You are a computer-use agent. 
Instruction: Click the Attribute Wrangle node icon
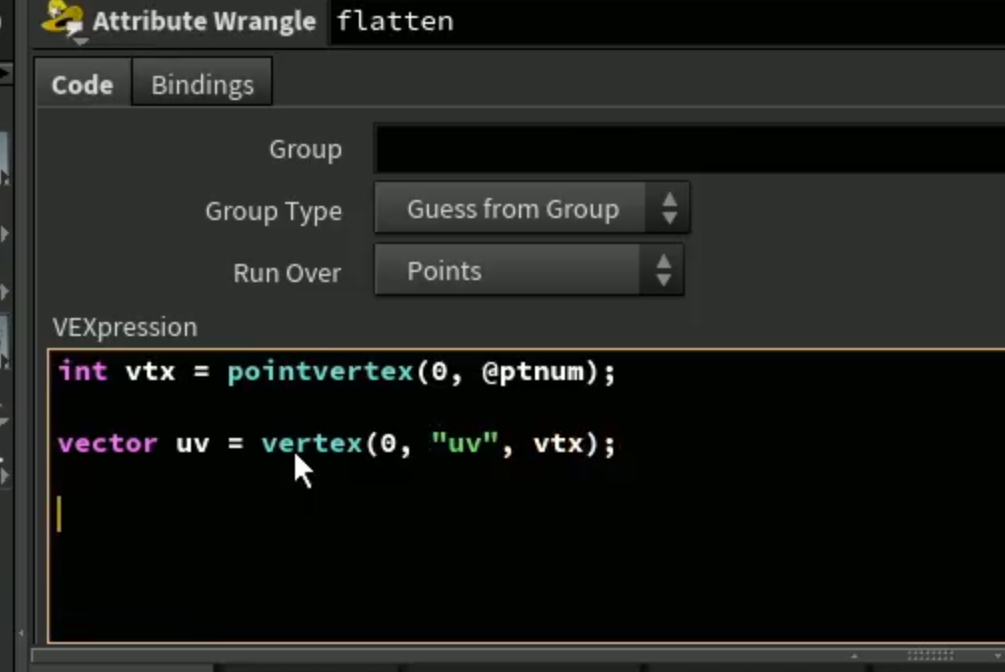63,21
